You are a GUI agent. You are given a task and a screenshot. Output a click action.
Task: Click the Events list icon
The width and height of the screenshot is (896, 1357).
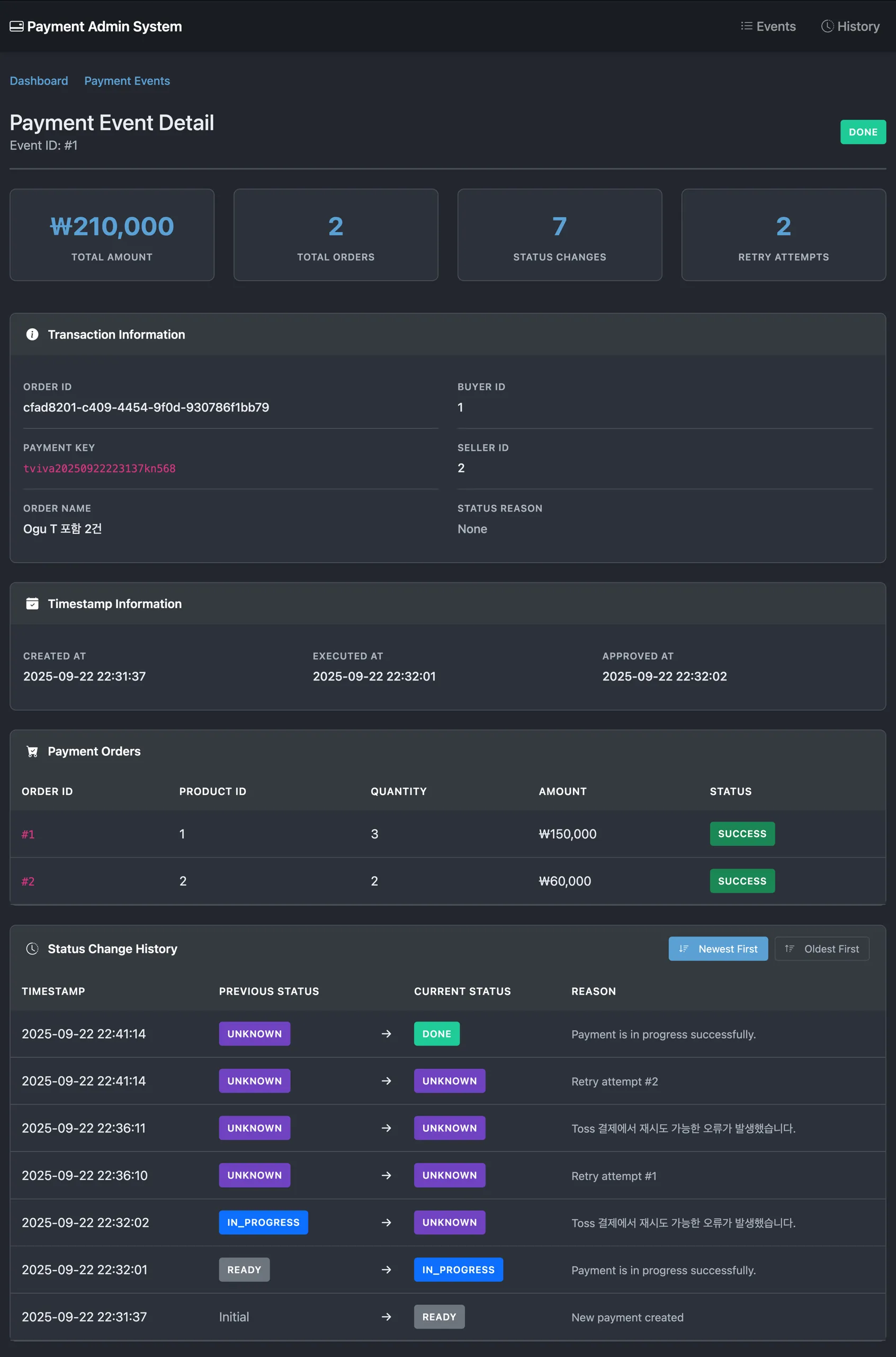pyautogui.click(x=746, y=26)
